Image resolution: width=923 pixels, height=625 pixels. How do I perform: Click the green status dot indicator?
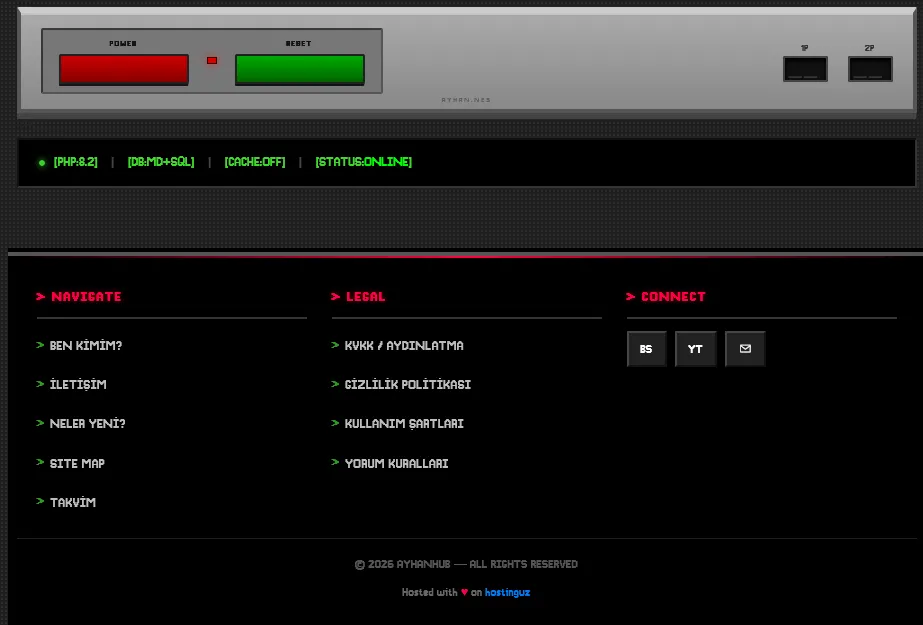click(42, 162)
